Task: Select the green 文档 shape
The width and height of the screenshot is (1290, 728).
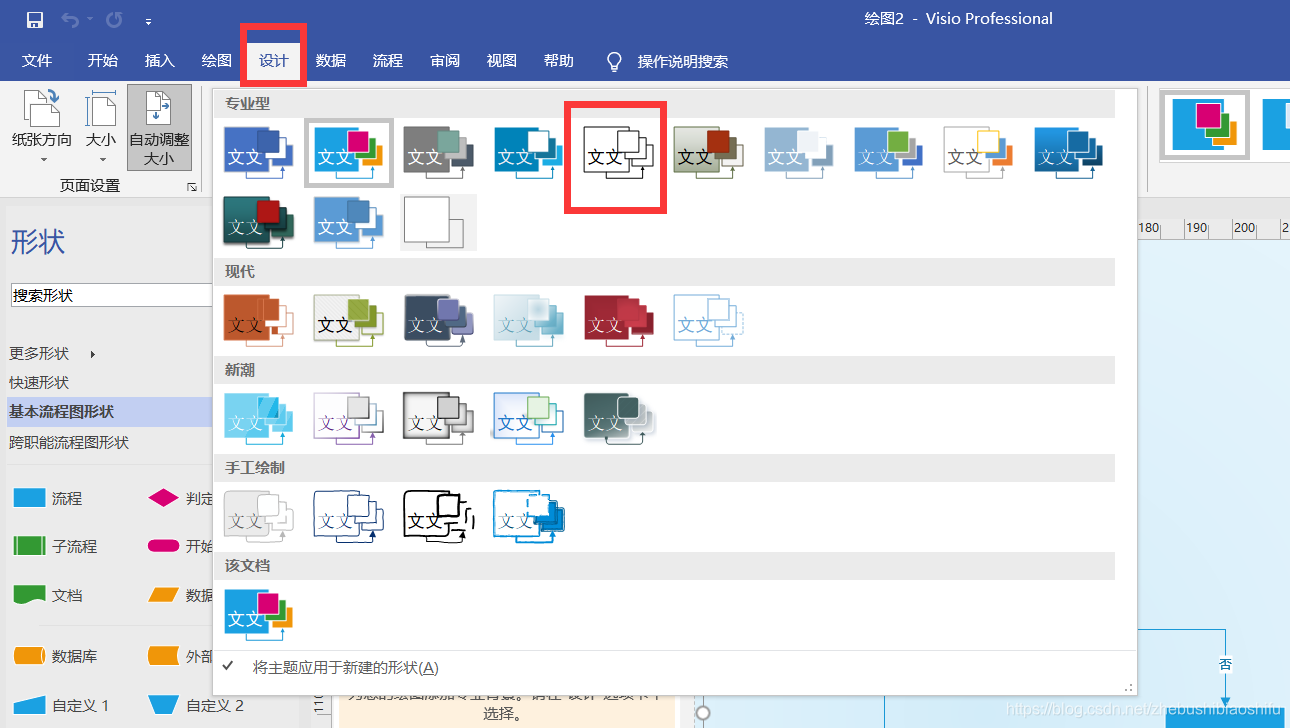Action: pyautogui.click(x=30, y=594)
